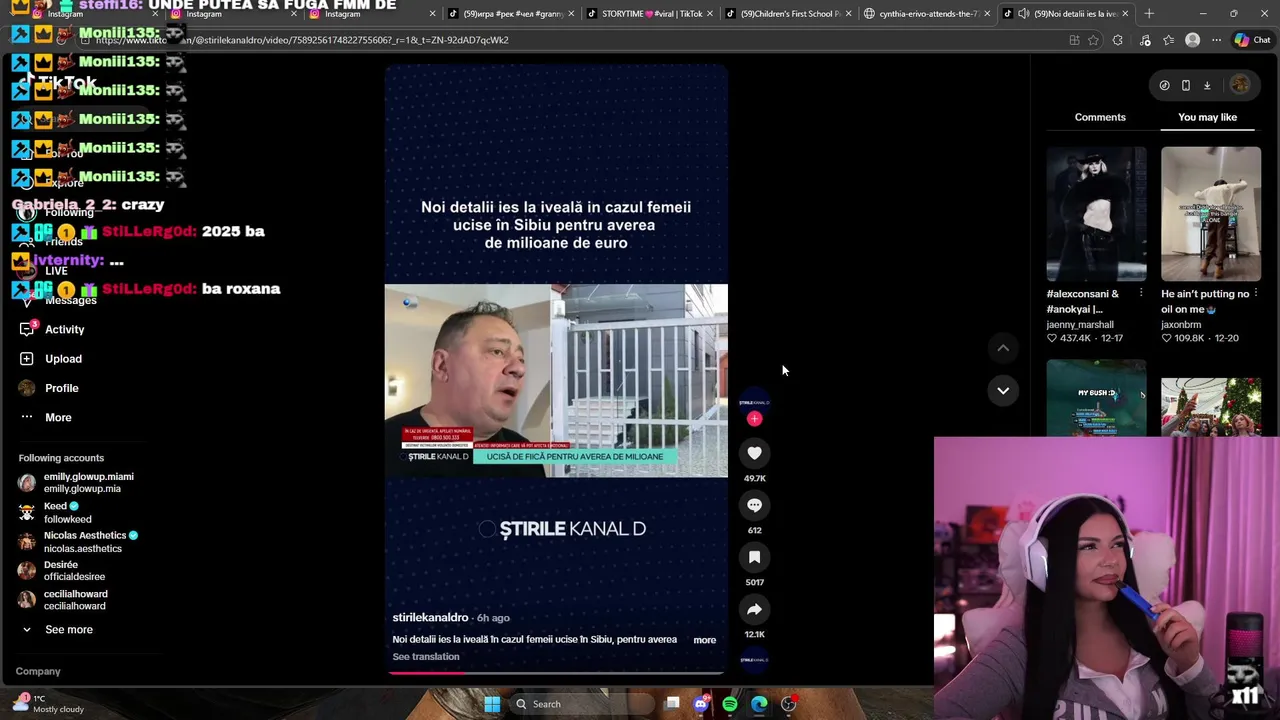Open the Windows Start menu

click(x=492, y=704)
